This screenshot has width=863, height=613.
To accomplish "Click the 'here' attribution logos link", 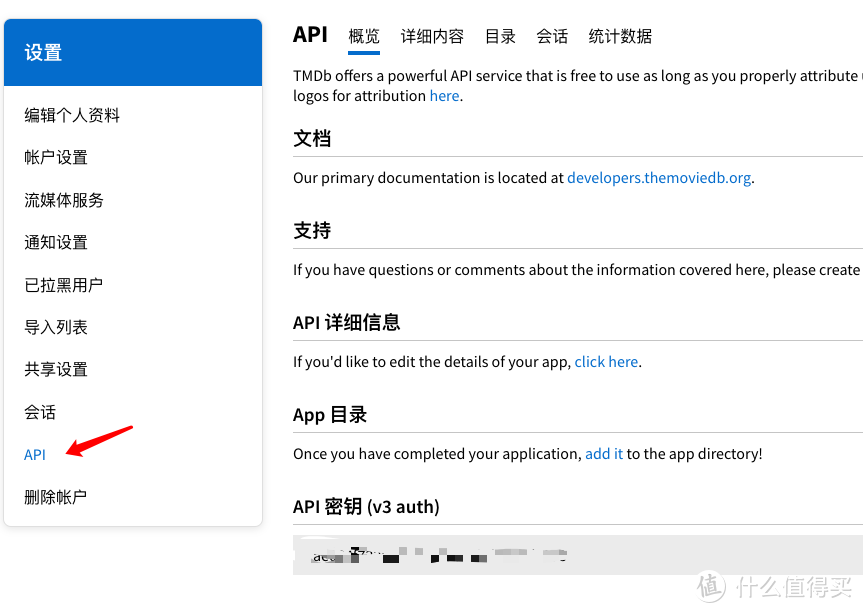I will click(444, 96).
